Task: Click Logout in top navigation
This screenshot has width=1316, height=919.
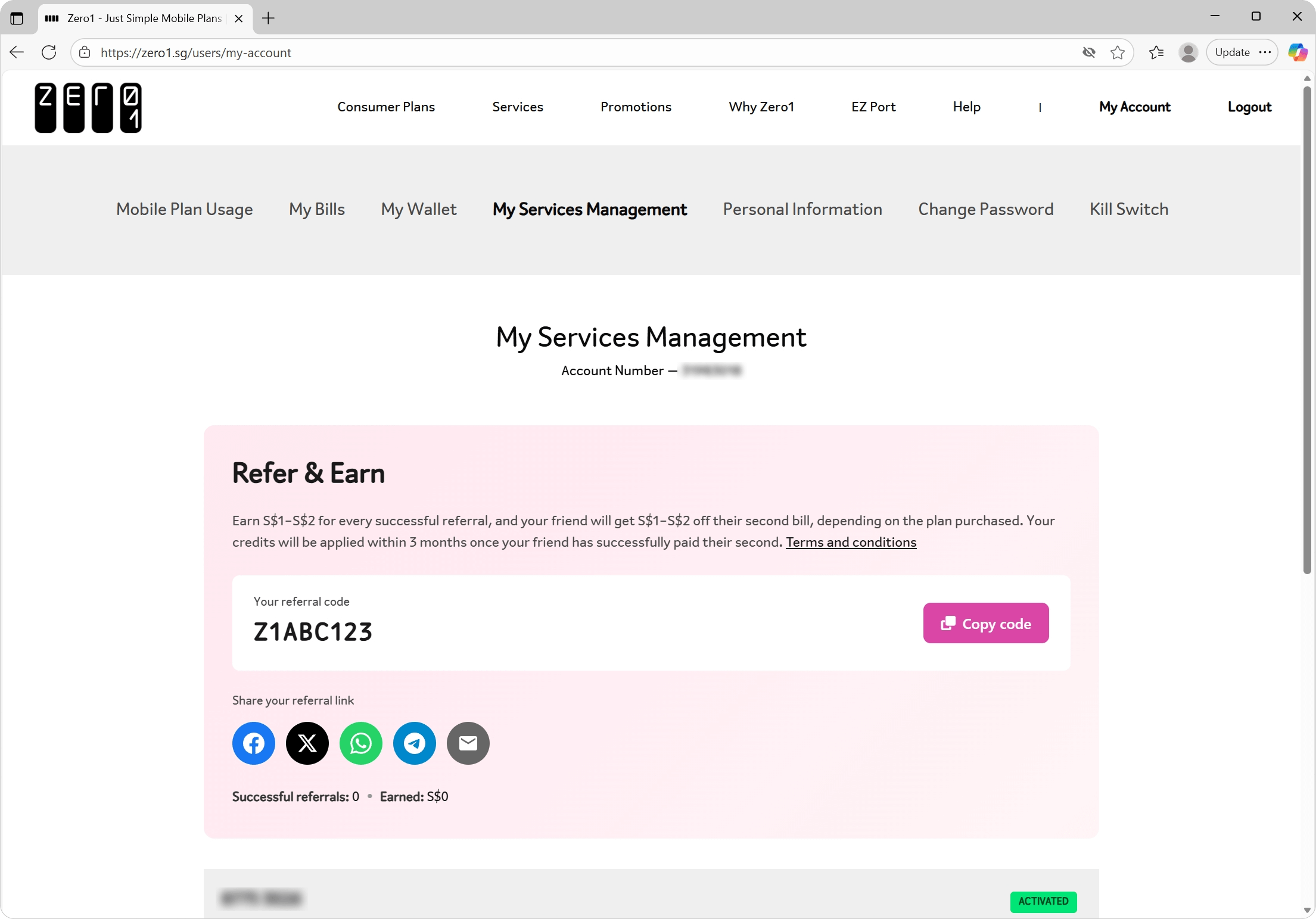Action: point(1249,107)
